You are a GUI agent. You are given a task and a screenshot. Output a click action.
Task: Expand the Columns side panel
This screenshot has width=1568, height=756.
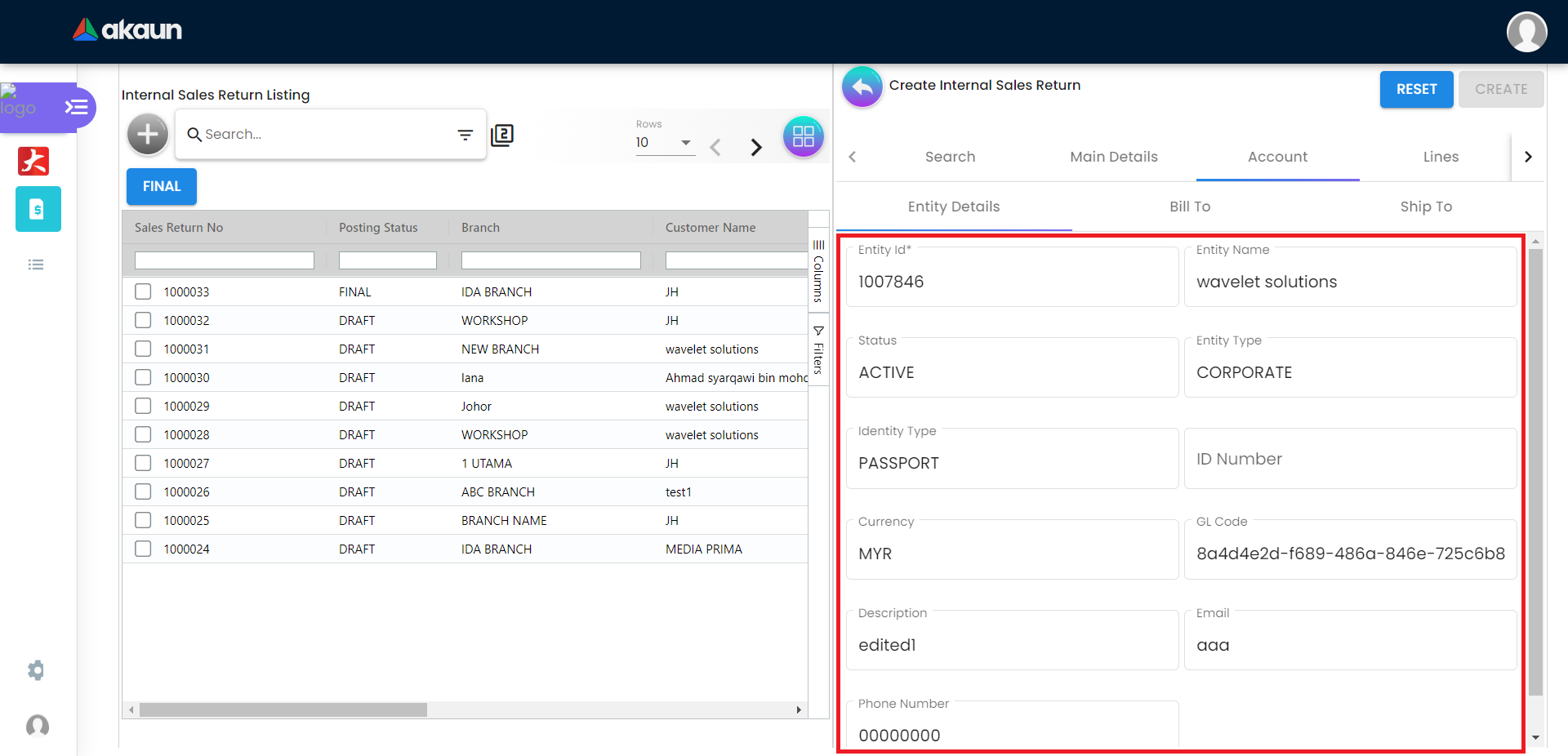click(x=818, y=272)
